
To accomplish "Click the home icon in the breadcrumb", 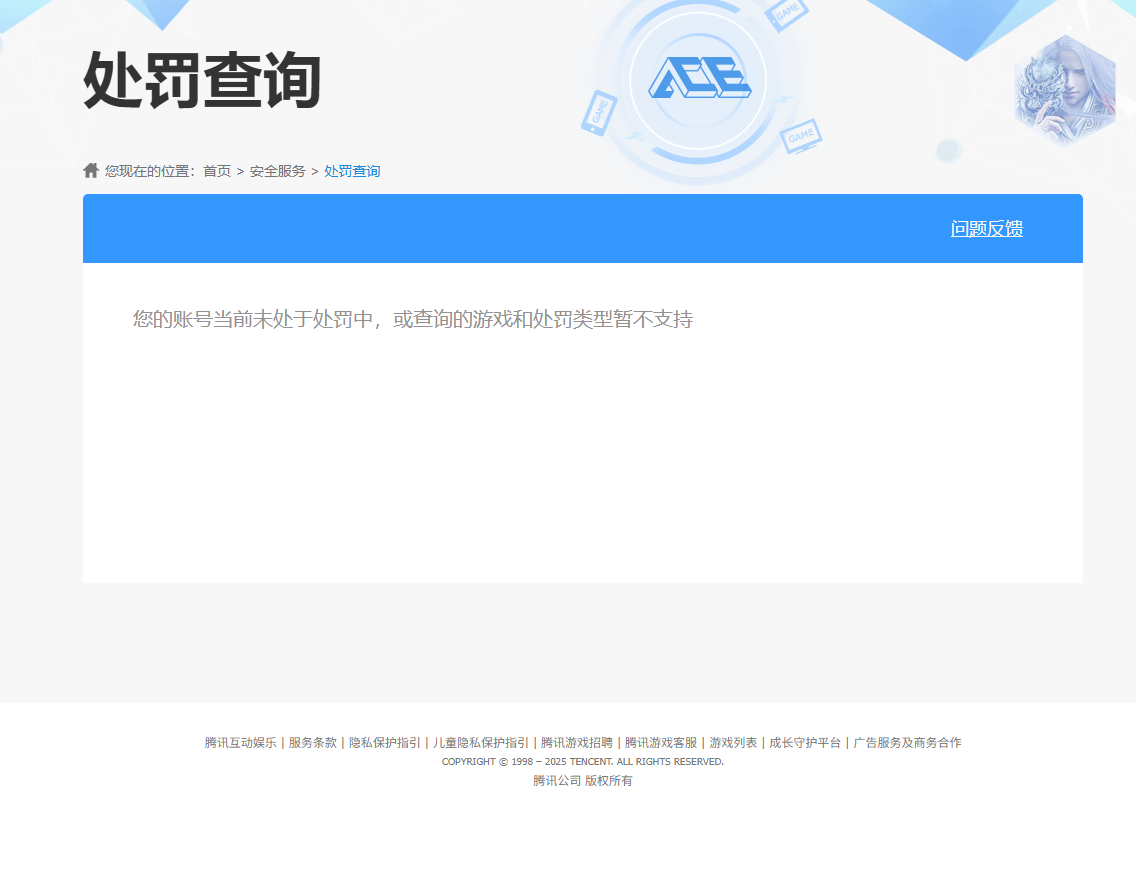I will (x=89, y=170).
